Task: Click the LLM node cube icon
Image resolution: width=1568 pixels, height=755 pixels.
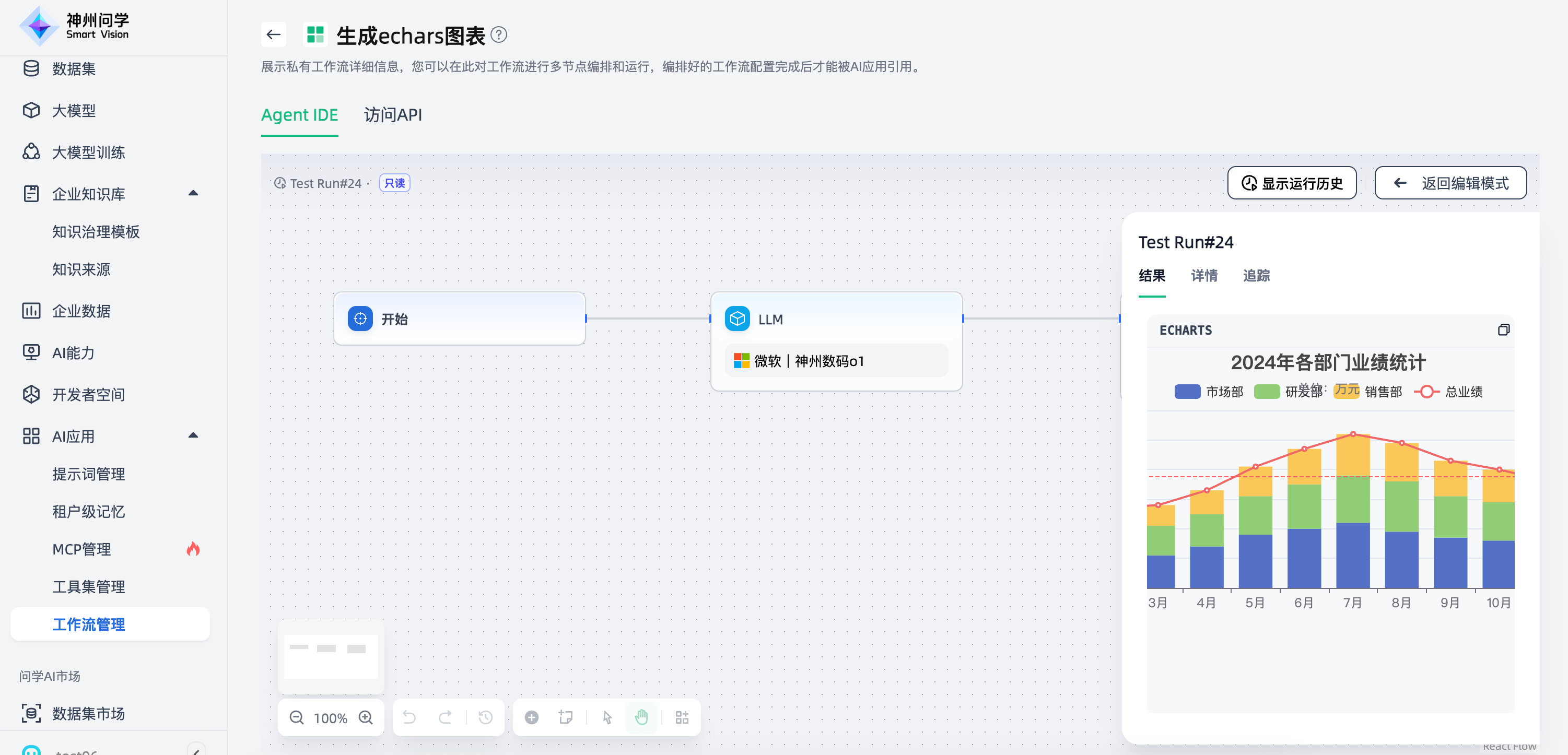Action: click(737, 319)
